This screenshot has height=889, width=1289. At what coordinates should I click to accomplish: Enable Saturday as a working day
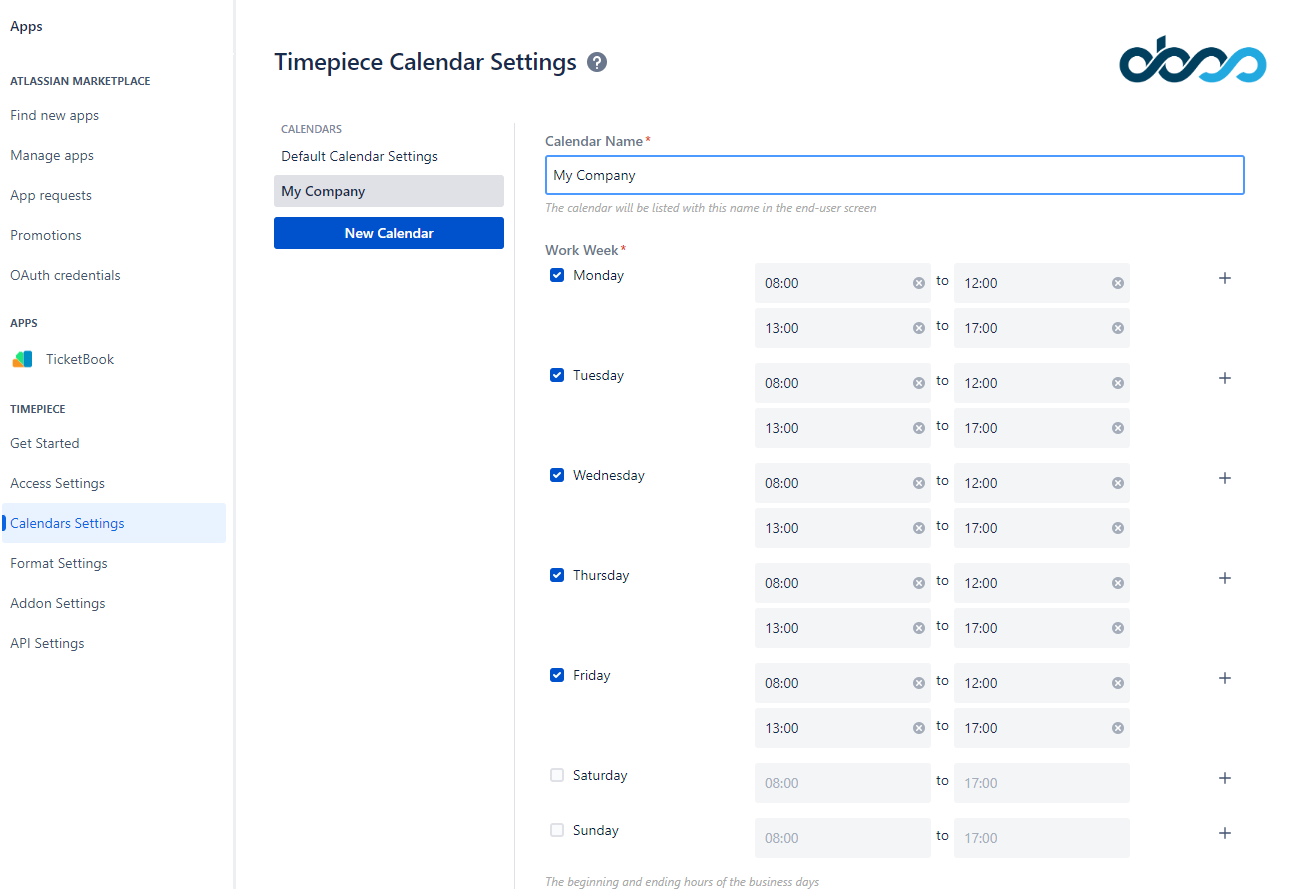tap(556, 774)
